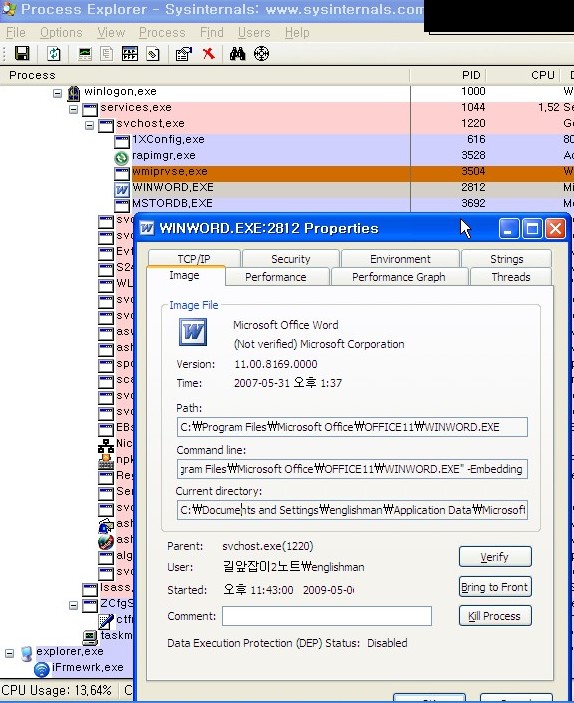
Task: Select the Image tab
Action: 184,275
